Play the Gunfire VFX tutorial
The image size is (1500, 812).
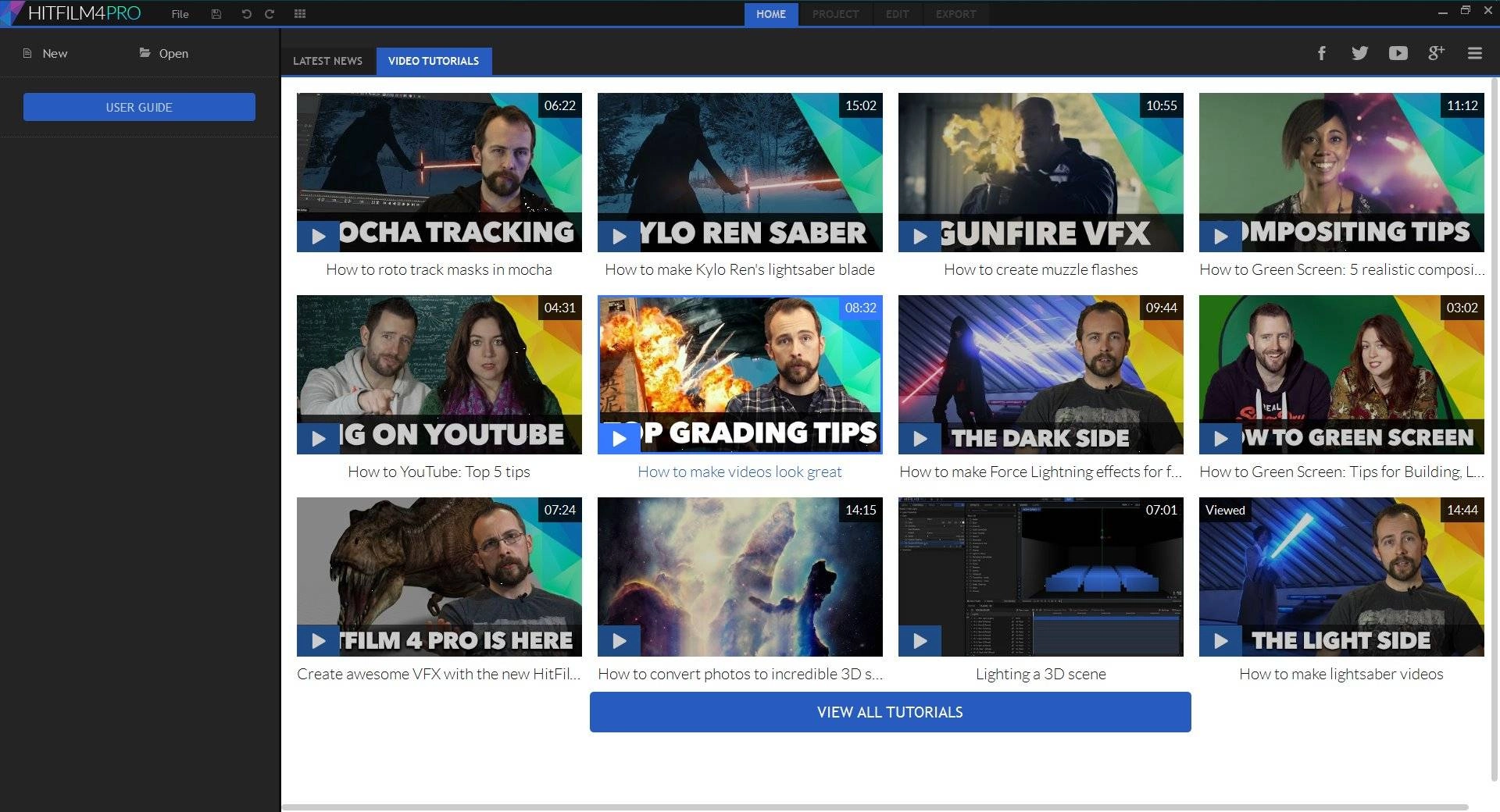coord(920,236)
